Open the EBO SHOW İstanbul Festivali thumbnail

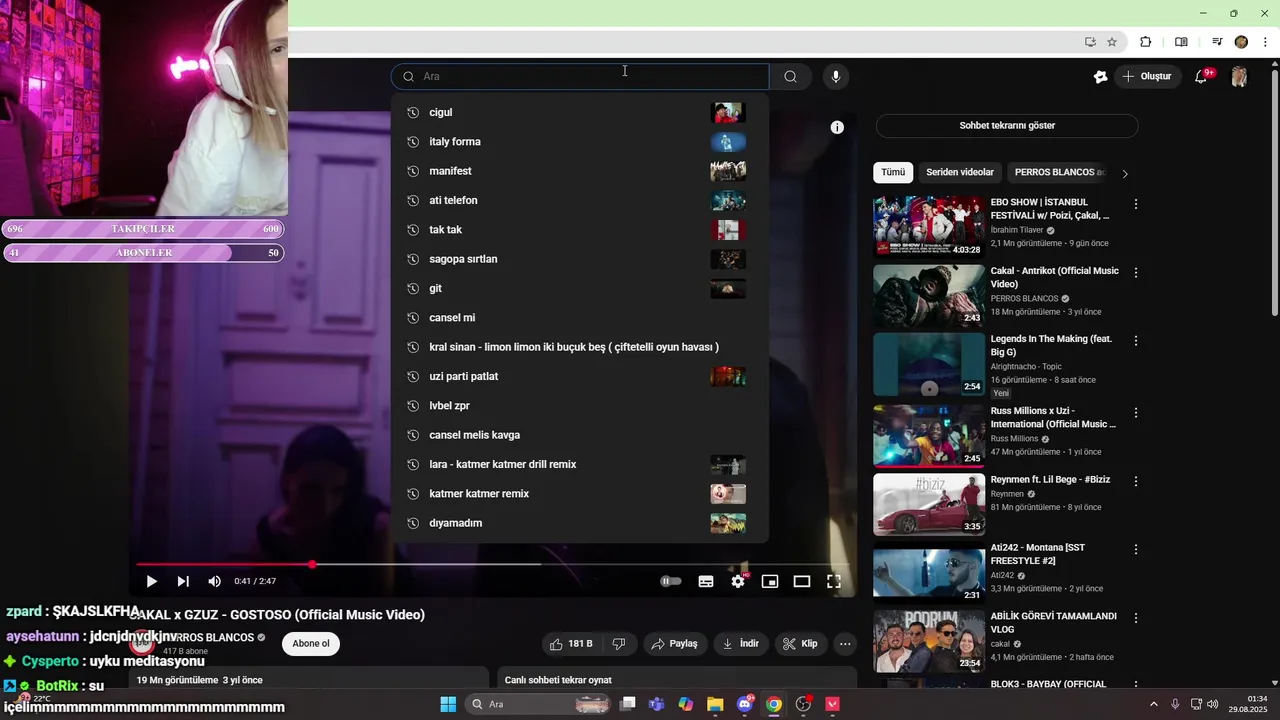tap(929, 227)
